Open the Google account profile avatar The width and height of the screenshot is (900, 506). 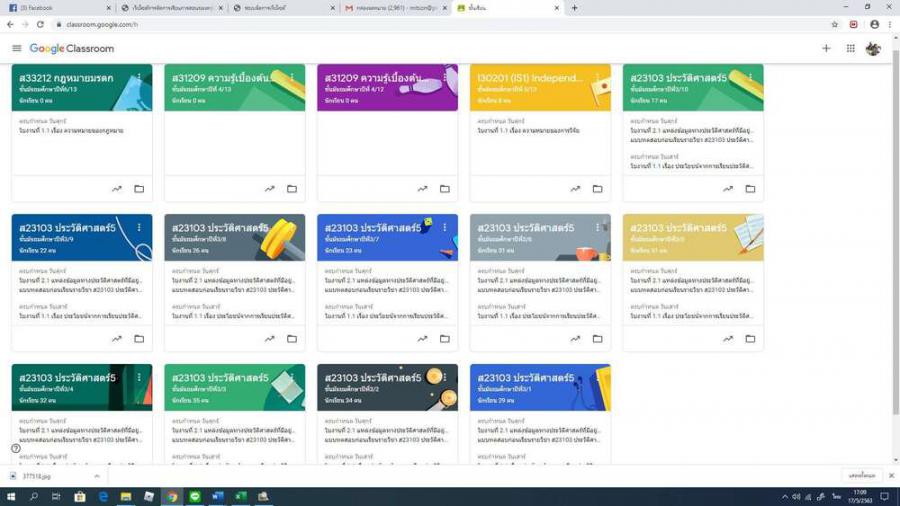pyautogui.click(x=873, y=48)
